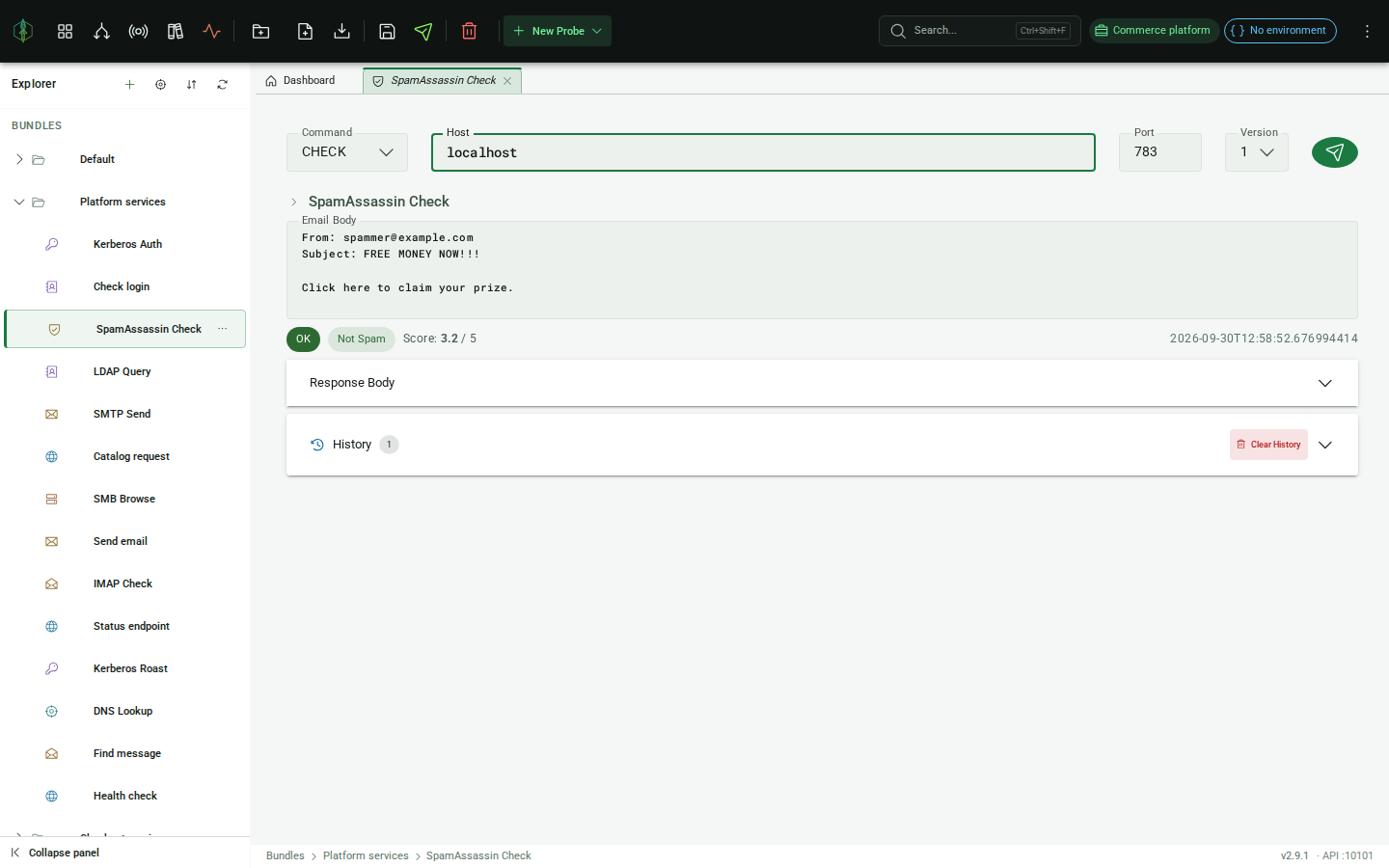Click the import download icon in toolbar

[341, 31]
